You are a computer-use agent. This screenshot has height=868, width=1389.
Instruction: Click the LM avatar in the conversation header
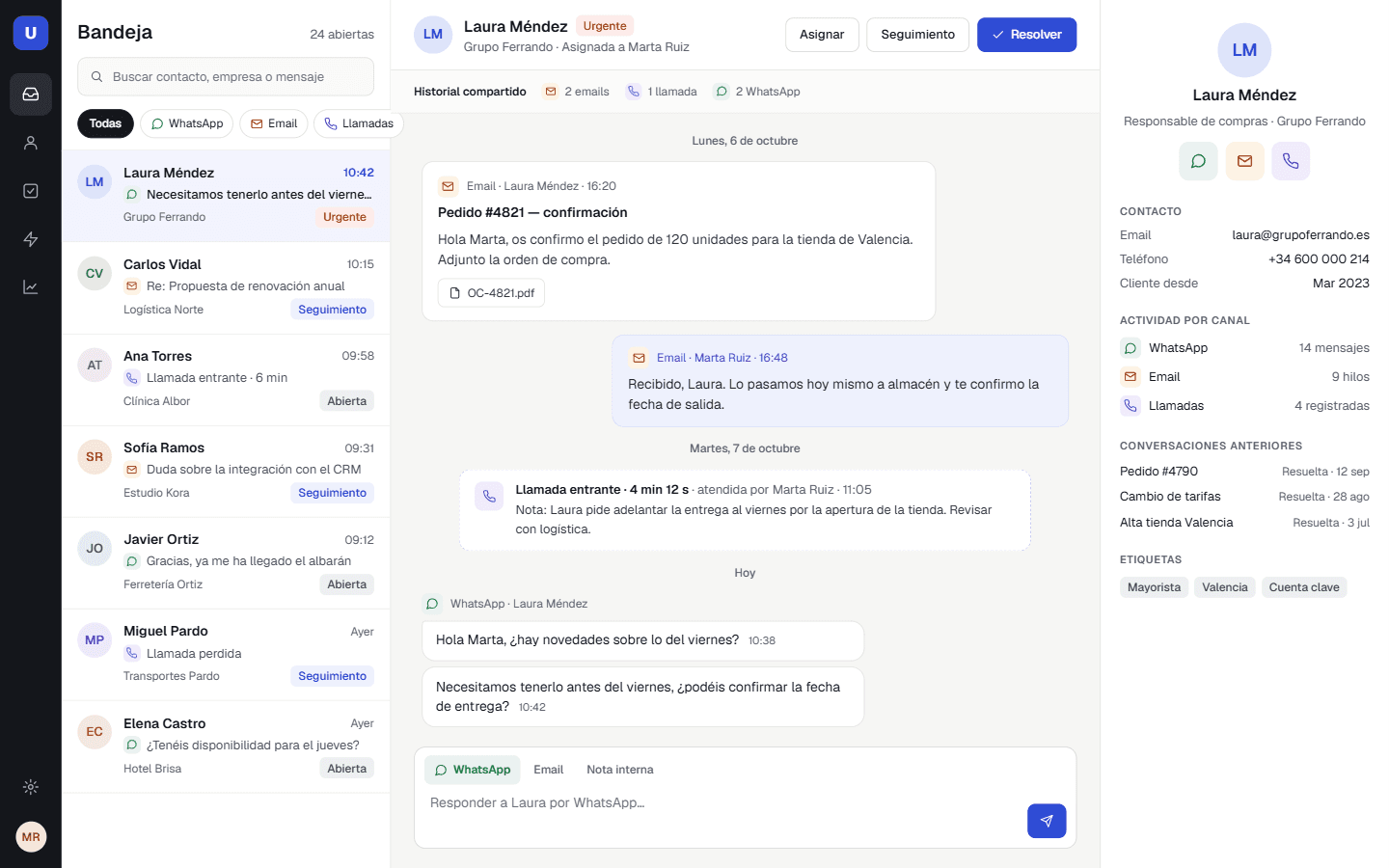pos(433,35)
